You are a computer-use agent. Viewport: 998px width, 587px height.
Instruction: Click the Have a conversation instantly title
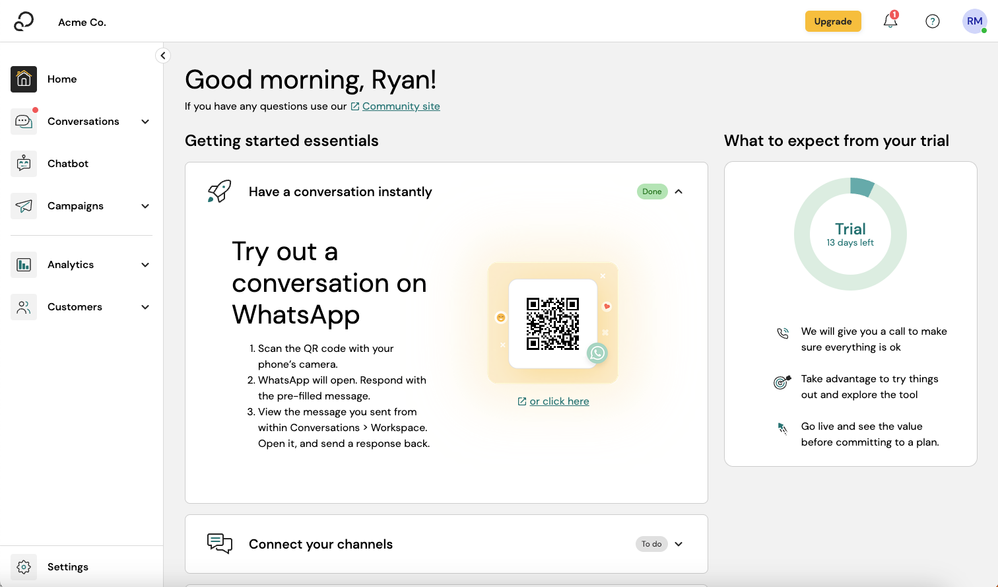point(341,192)
